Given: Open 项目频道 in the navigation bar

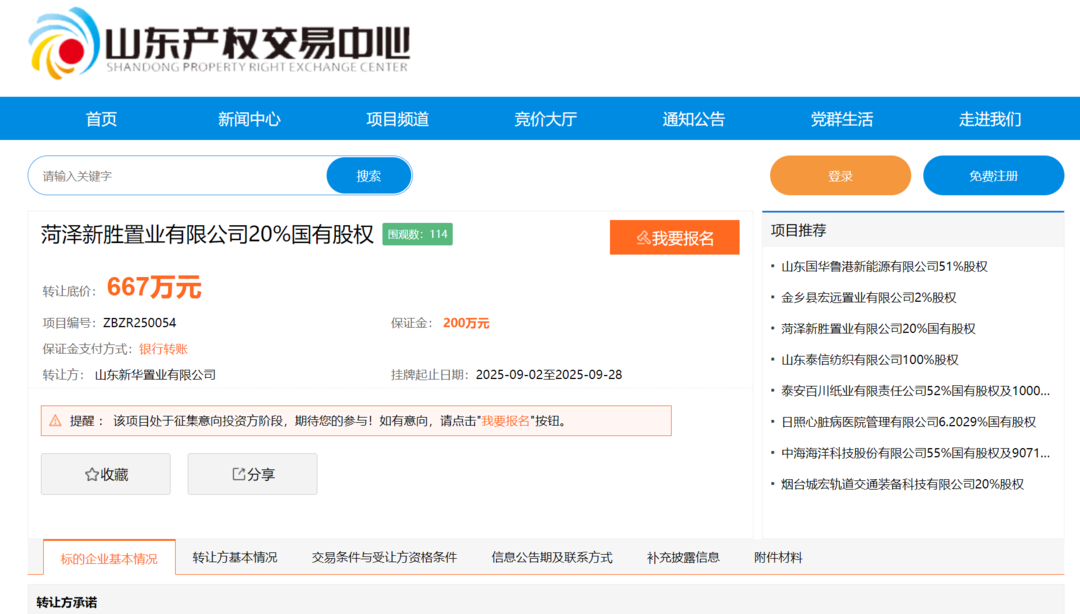Looking at the screenshot, I should click(x=397, y=119).
